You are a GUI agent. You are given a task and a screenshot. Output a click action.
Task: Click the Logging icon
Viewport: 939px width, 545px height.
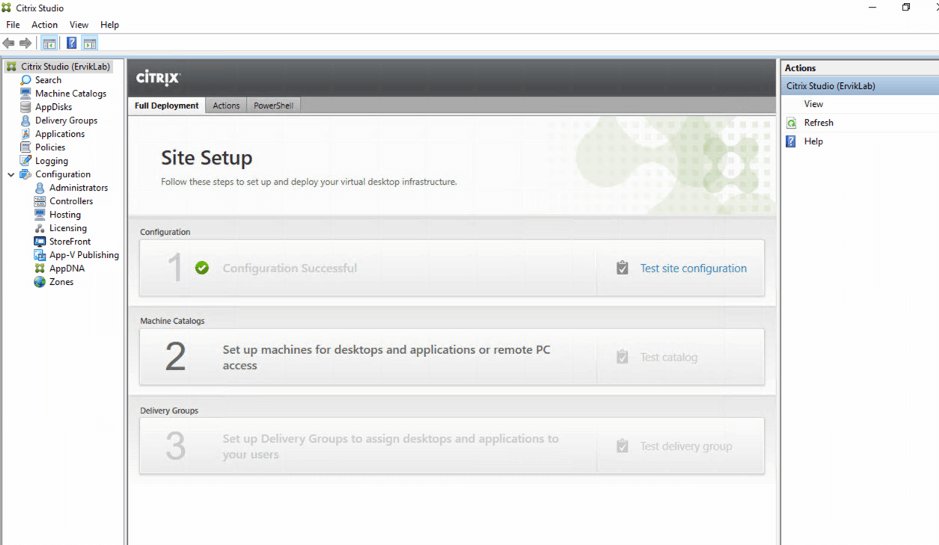click(x=26, y=161)
